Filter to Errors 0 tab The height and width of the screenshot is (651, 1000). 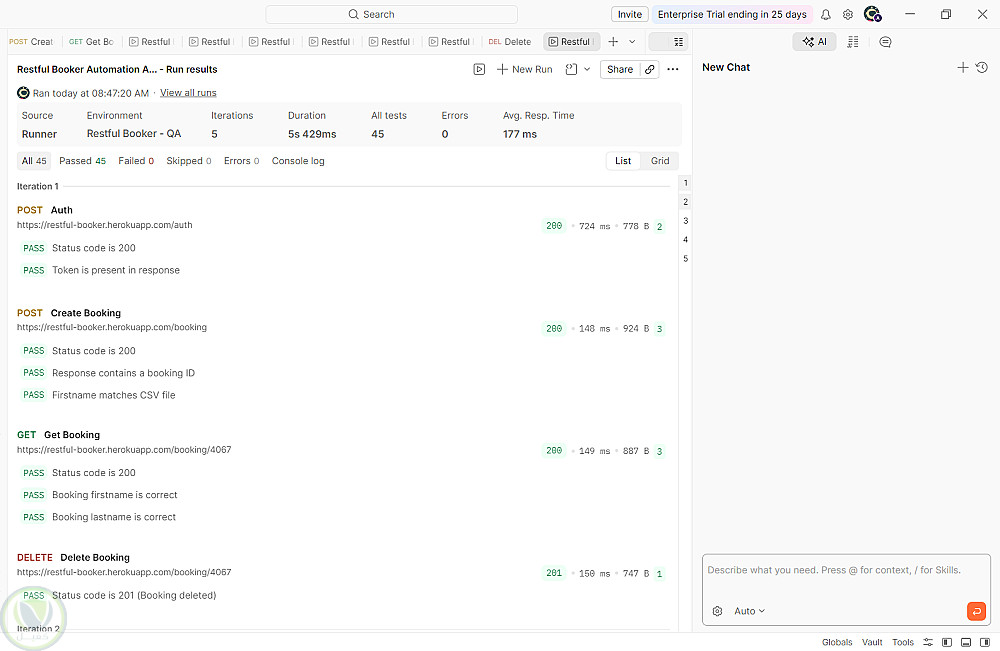click(241, 161)
